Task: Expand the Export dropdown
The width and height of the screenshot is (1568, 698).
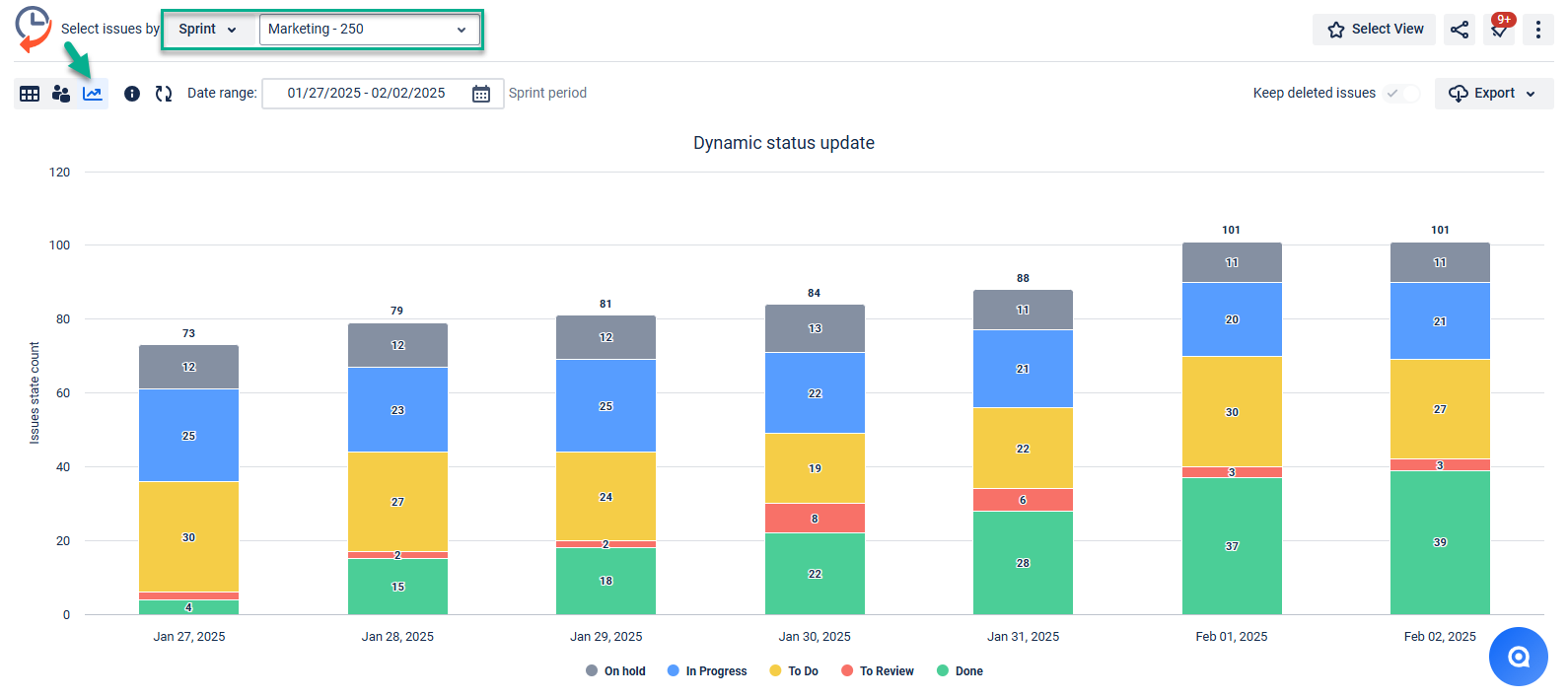Action: coord(1493,94)
